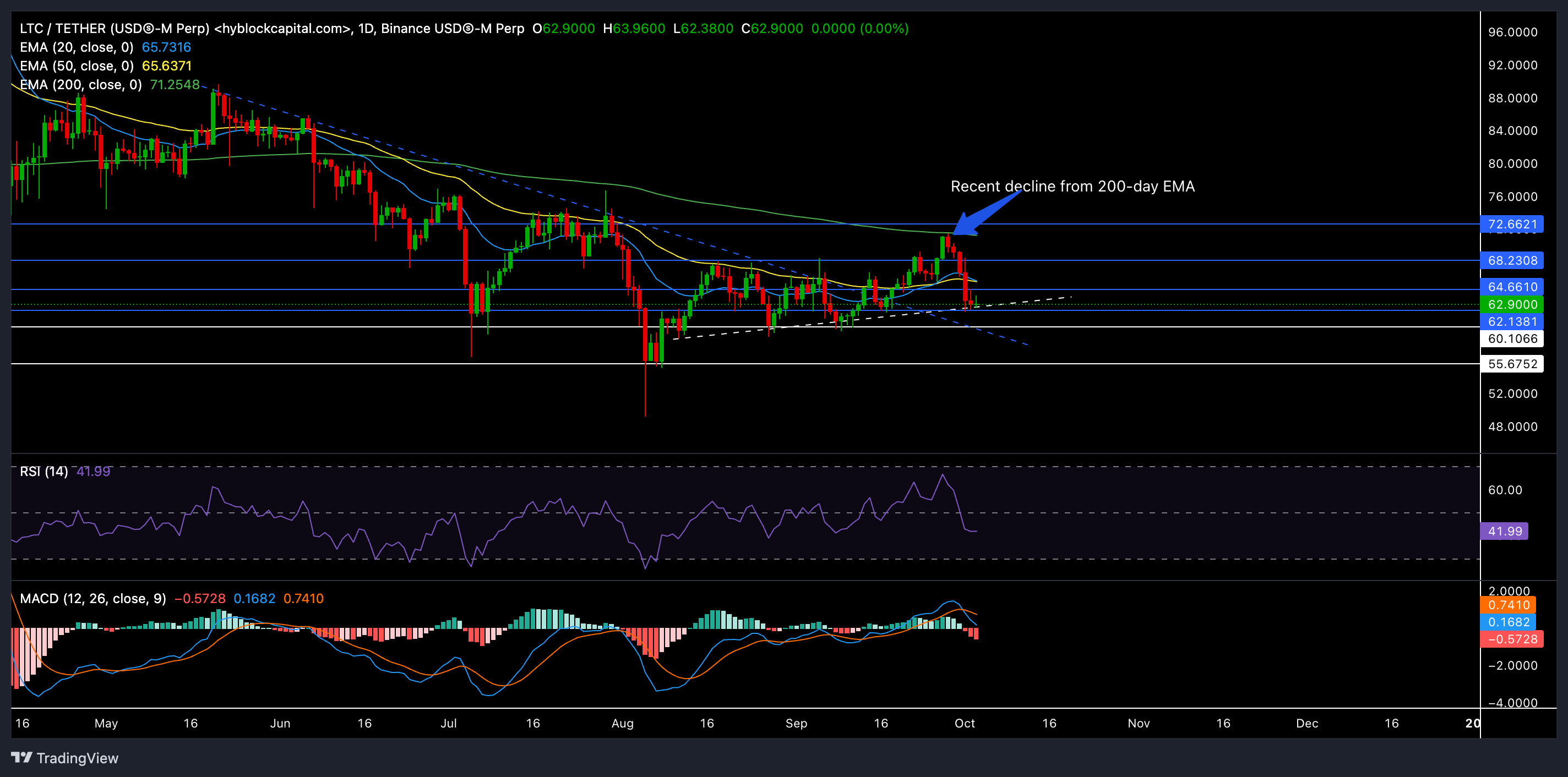This screenshot has width=1568, height=777.
Task: Click the Aug label on time axis
Action: [622, 723]
